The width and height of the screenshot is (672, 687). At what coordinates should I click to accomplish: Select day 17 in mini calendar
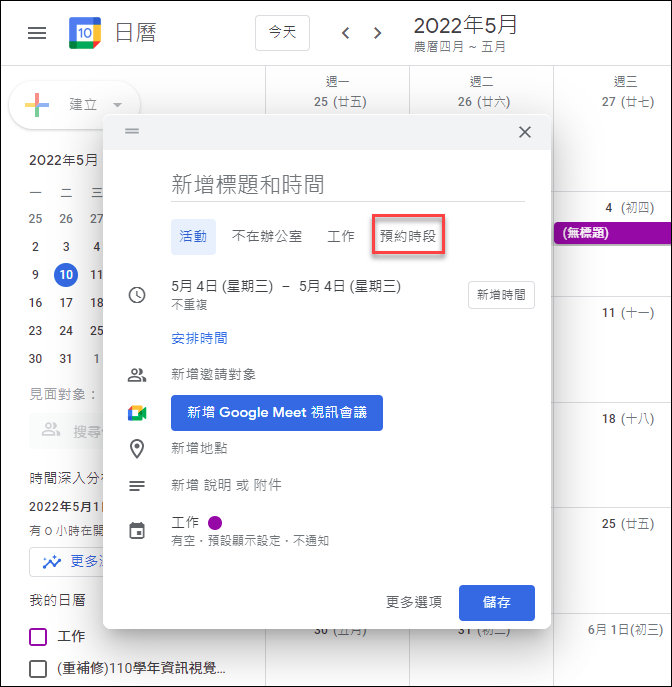pyautogui.click(x=66, y=303)
